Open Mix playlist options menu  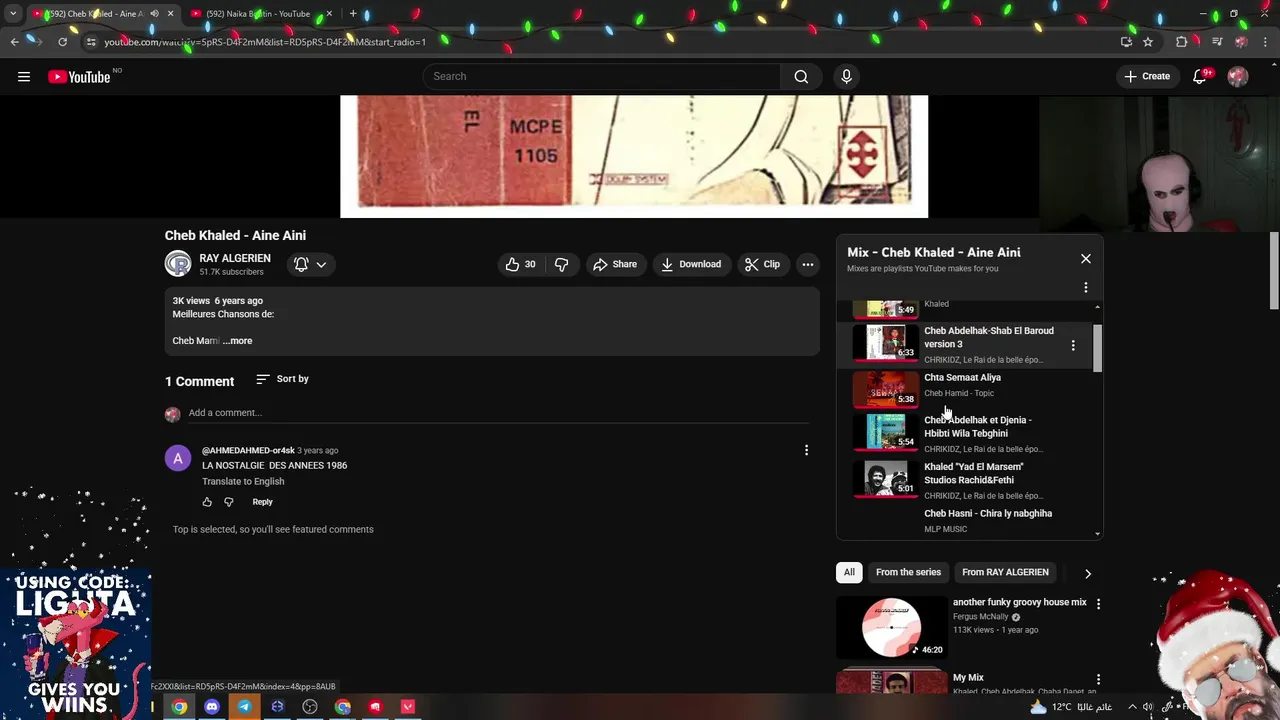tap(1085, 288)
